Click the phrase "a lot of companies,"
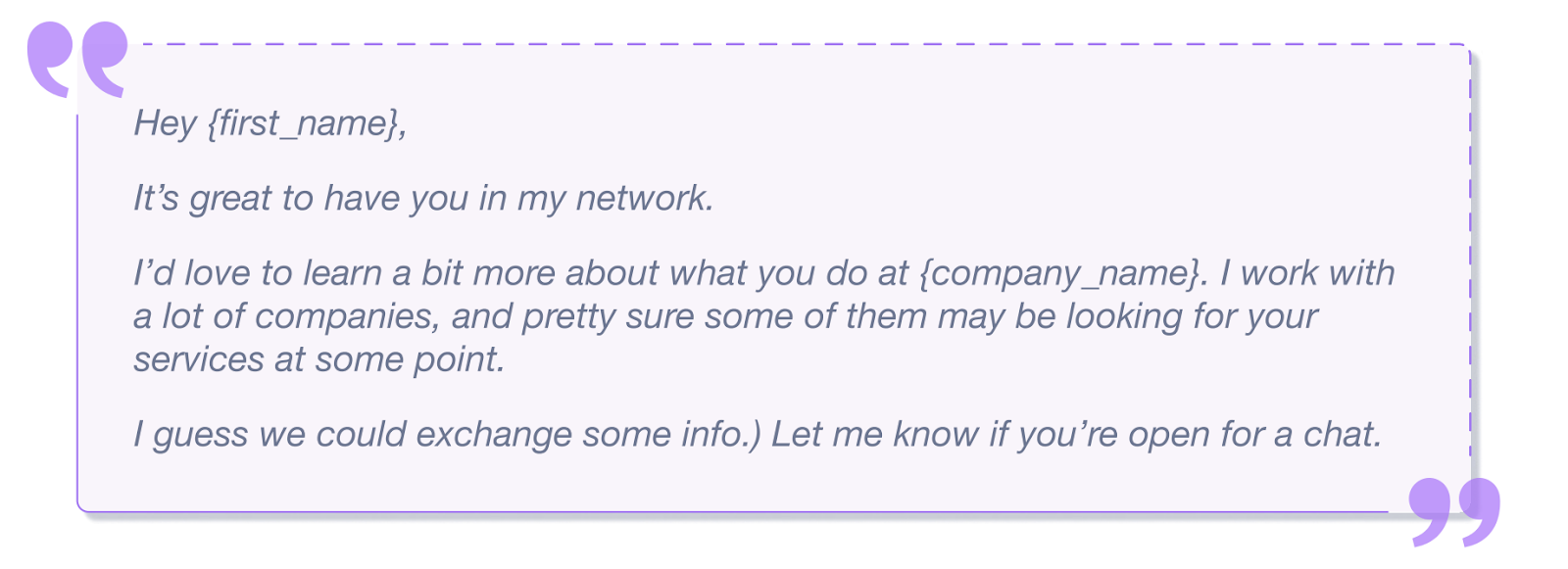 click(287, 316)
